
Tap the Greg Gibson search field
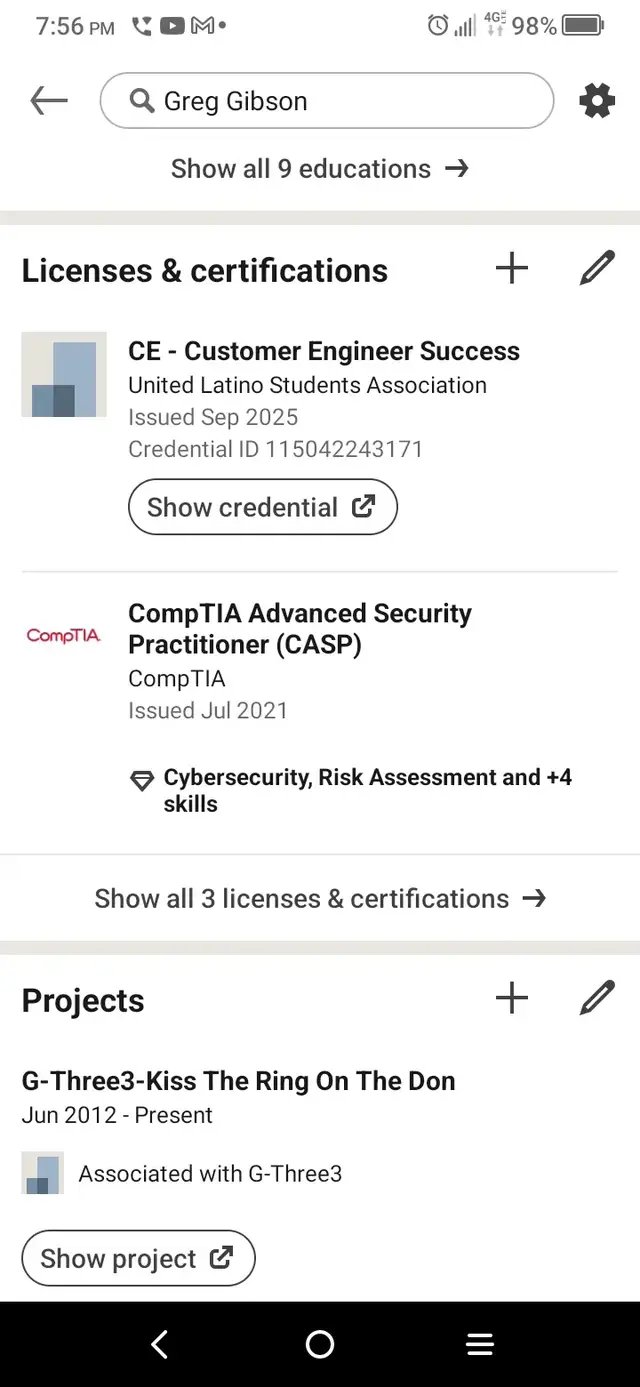327,100
